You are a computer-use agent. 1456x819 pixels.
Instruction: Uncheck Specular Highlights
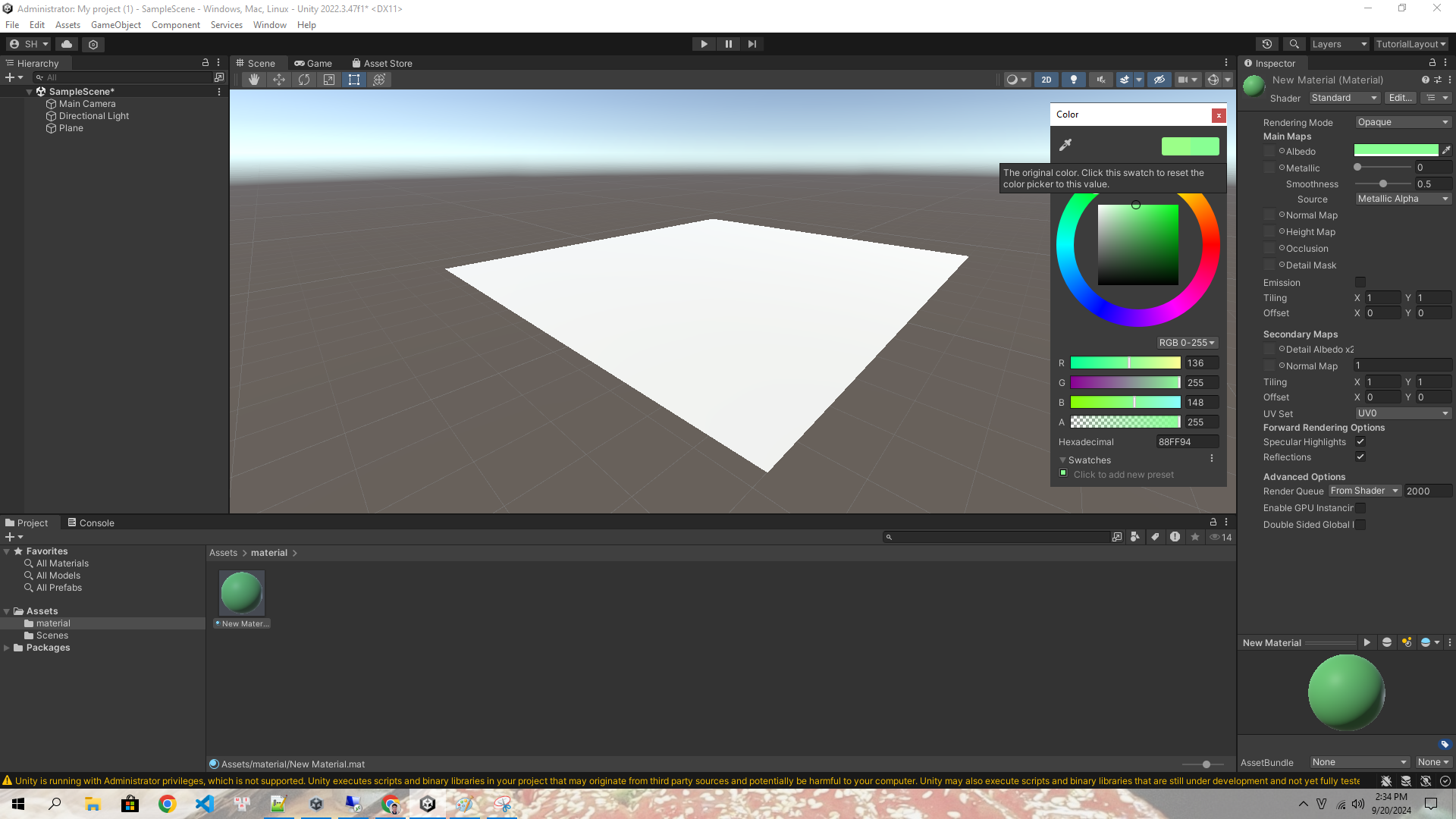pyautogui.click(x=1360, y=441)
